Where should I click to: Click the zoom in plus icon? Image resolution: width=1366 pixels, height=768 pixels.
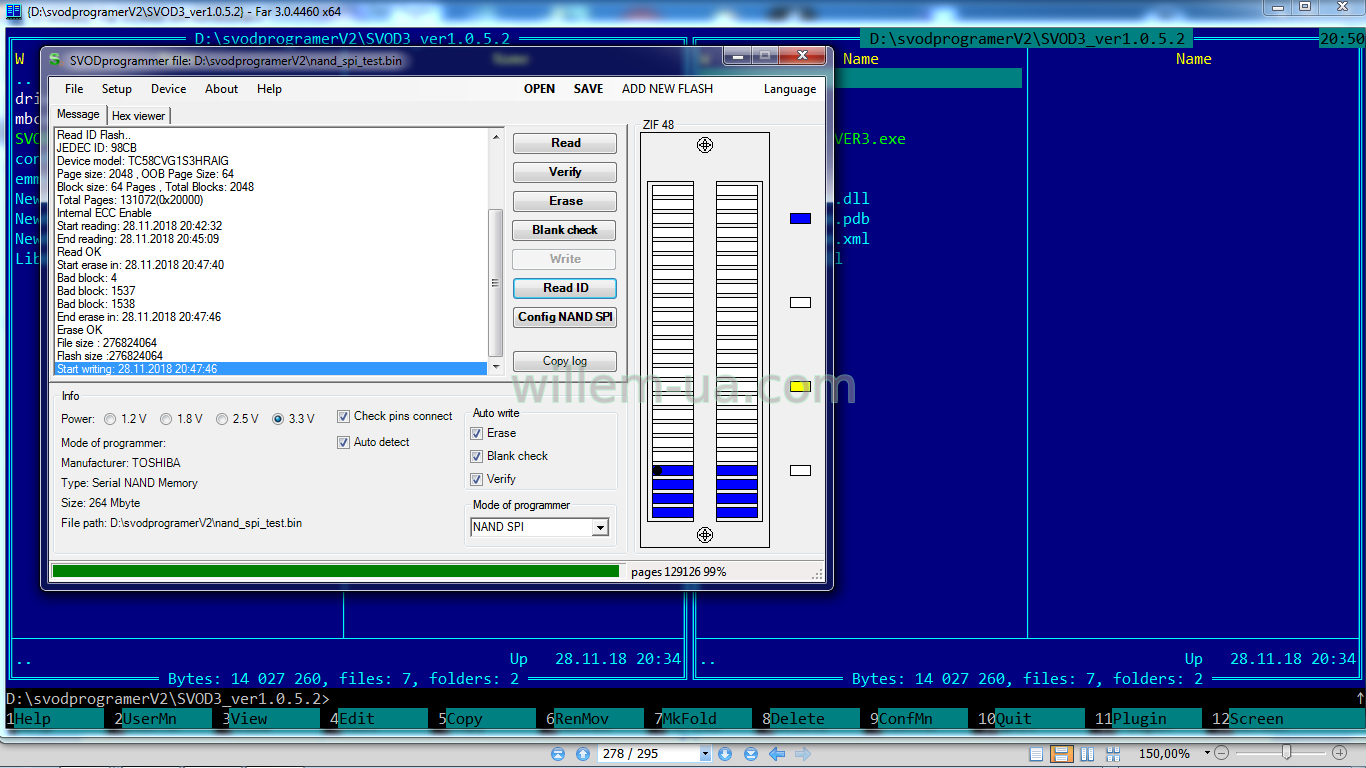click(1340, 753)
